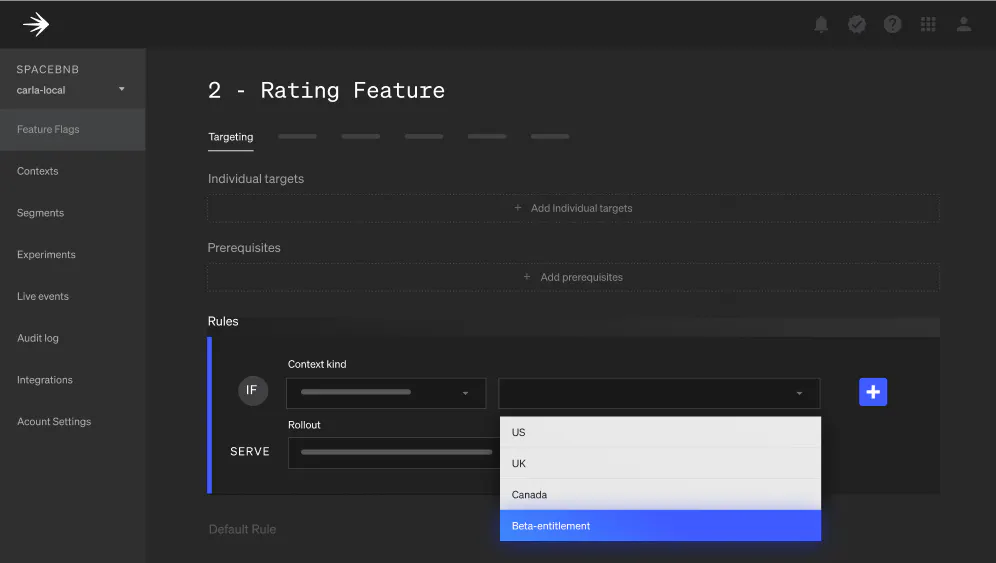Viewport: 996px width, 563px height.
Task: Open the apps grid icon
Action: click(x=928, y=25)
